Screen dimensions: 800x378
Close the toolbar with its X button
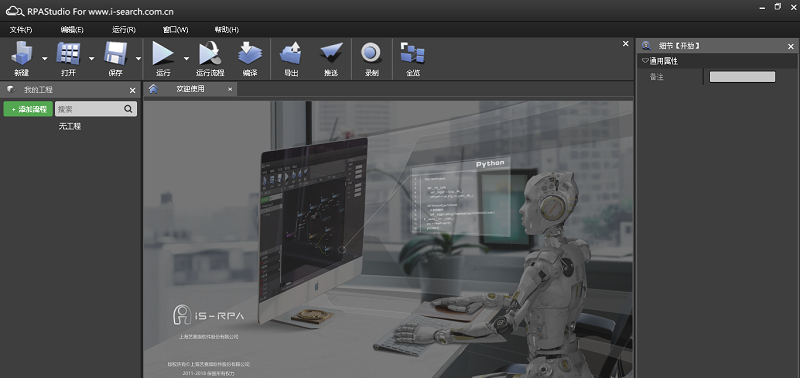coord(626,44)
